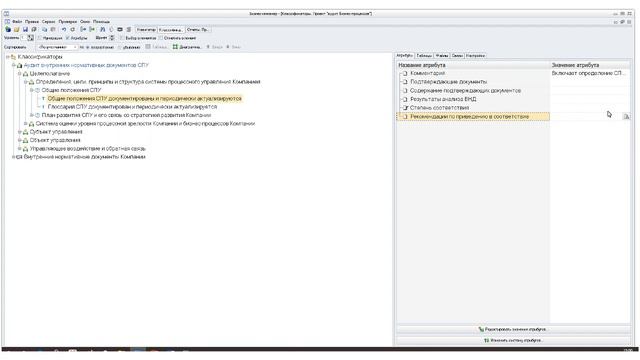
Task: Click the icon next to Комментарий attribute
Action: coord(405,73)
